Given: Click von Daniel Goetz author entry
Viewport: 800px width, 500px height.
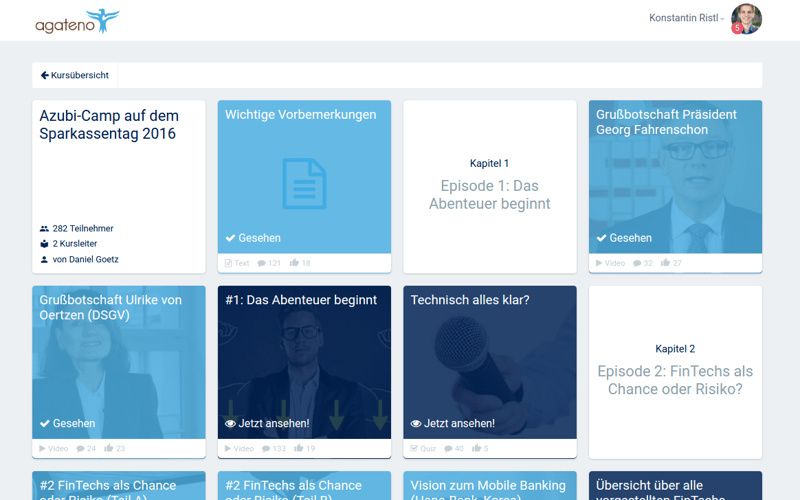Looking at the screenshot, I should click(x=80, y=259).
